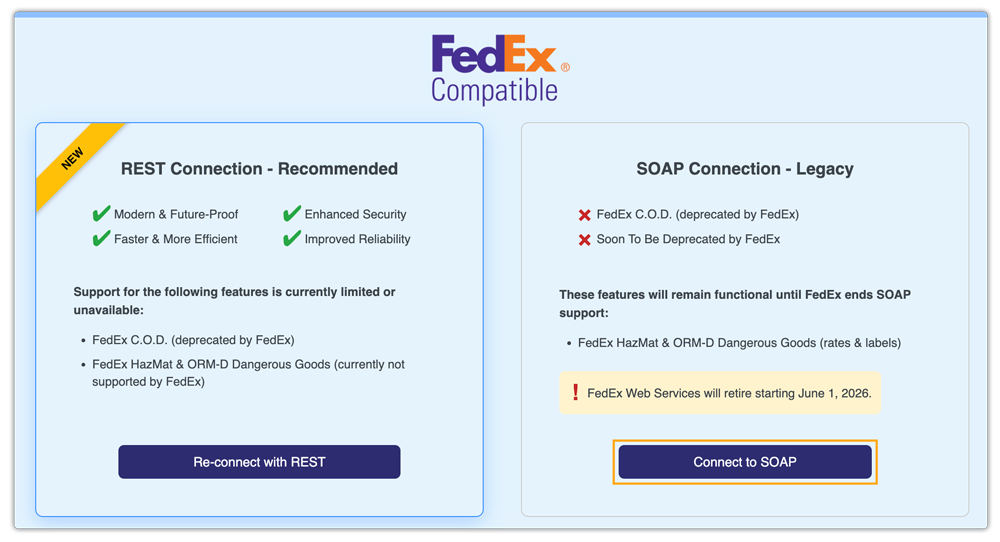Click red X beside FedEx C.O.D.

click(x=584, y=214)
